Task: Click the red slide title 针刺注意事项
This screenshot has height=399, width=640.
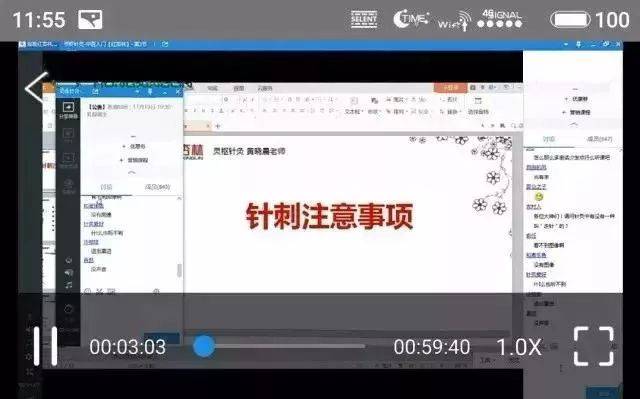Action: point(329,216)
